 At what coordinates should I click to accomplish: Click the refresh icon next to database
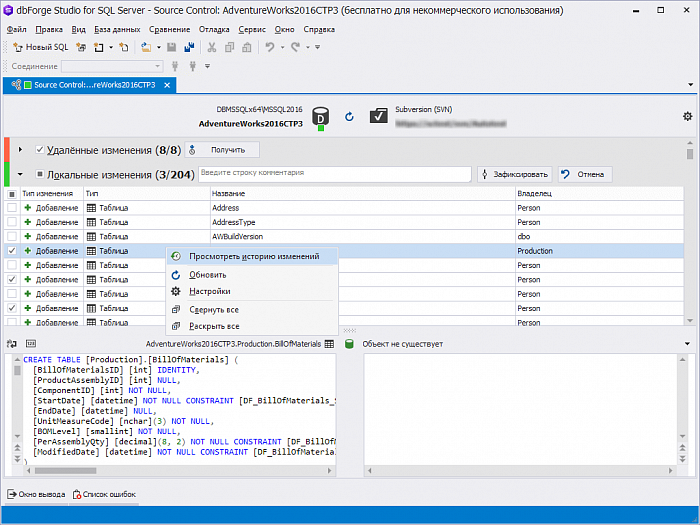pos(349,117)
